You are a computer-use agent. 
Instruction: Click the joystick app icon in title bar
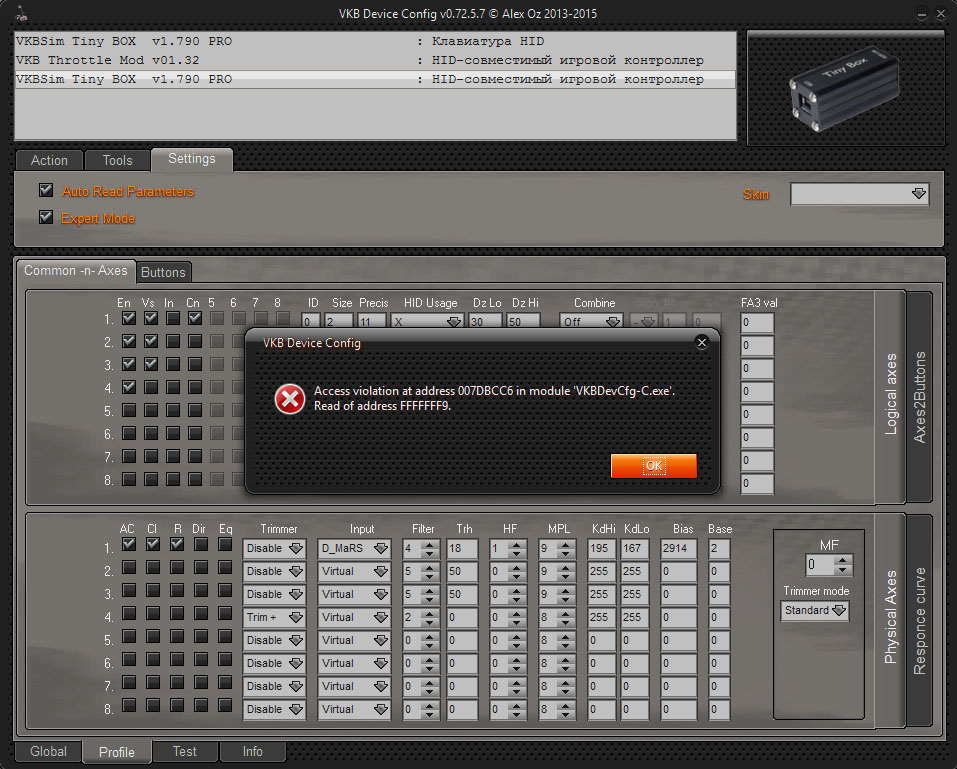(x=21, y=13)
